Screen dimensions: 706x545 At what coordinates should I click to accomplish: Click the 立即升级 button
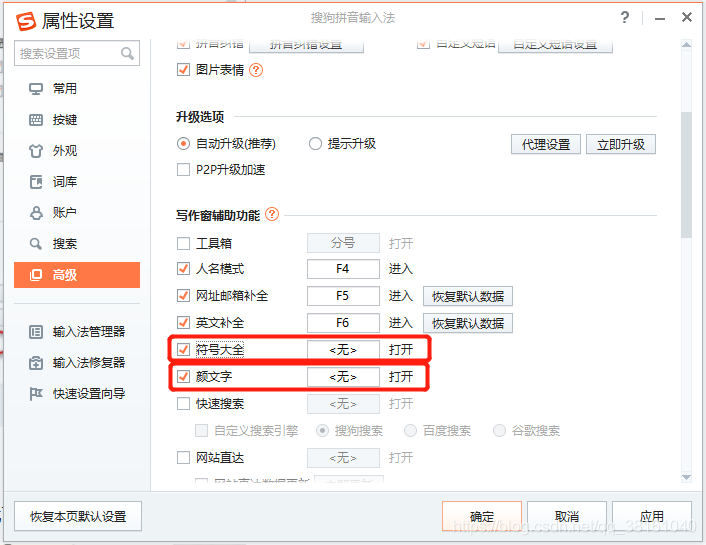click(621, 145)
